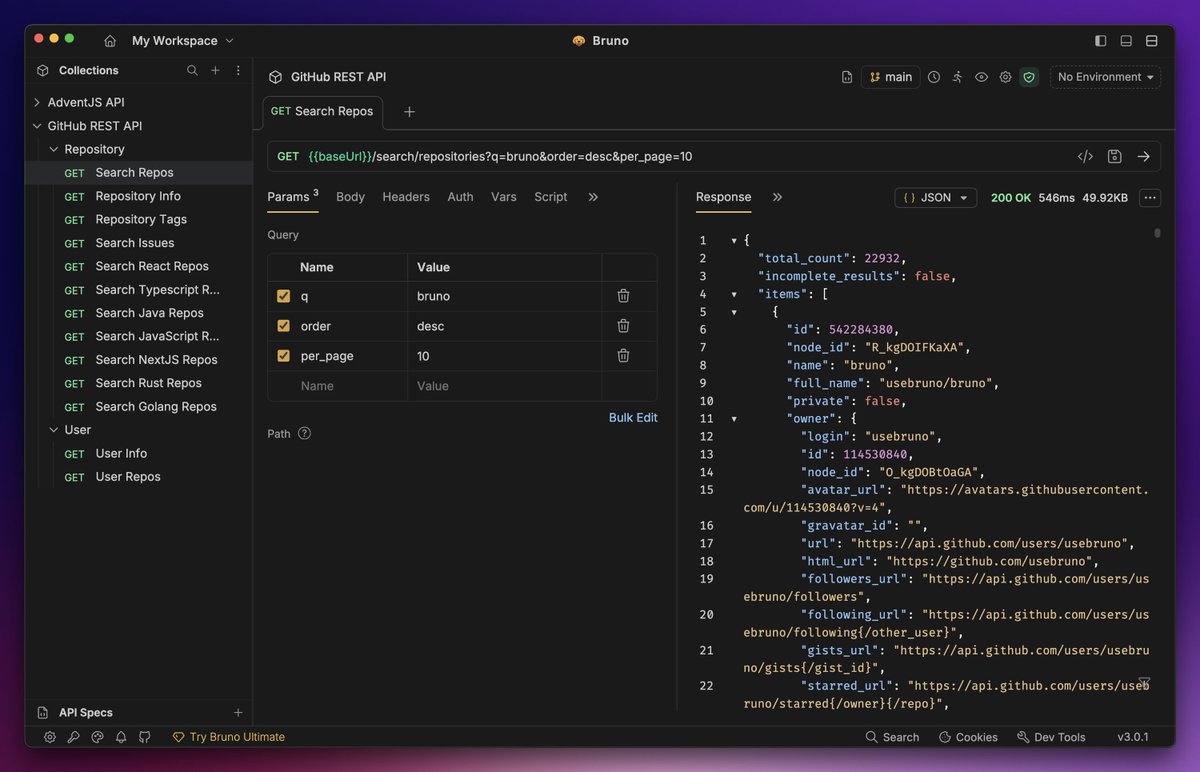This screenshot has width=1200, height=772.
Task: Open notifications bell icon
Action: click(121, 737)
